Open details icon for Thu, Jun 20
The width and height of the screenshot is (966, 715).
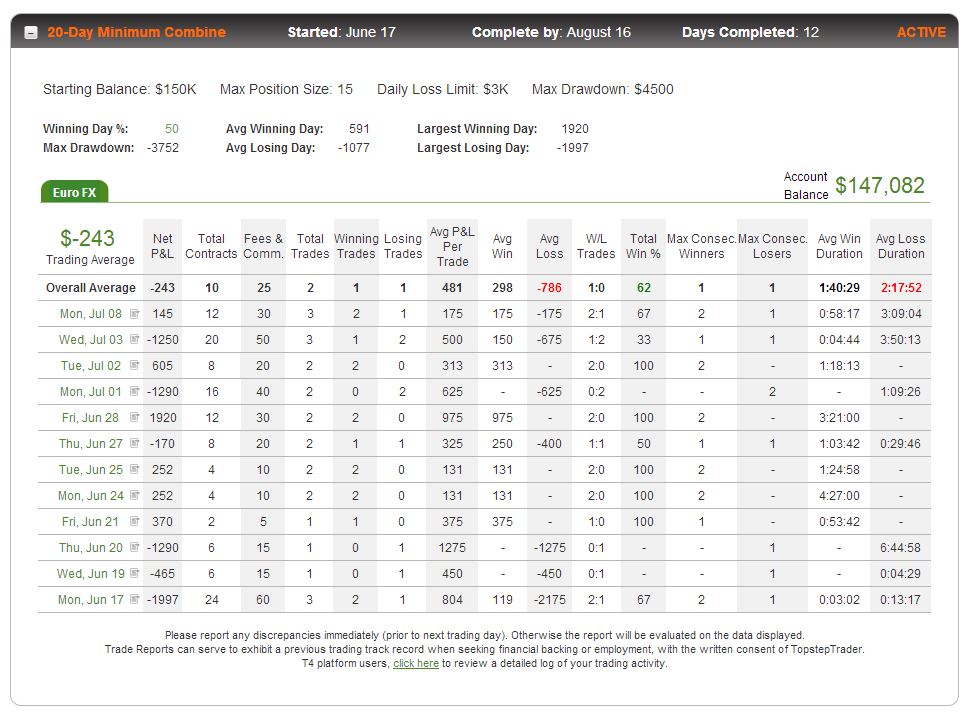pos(134,547)
